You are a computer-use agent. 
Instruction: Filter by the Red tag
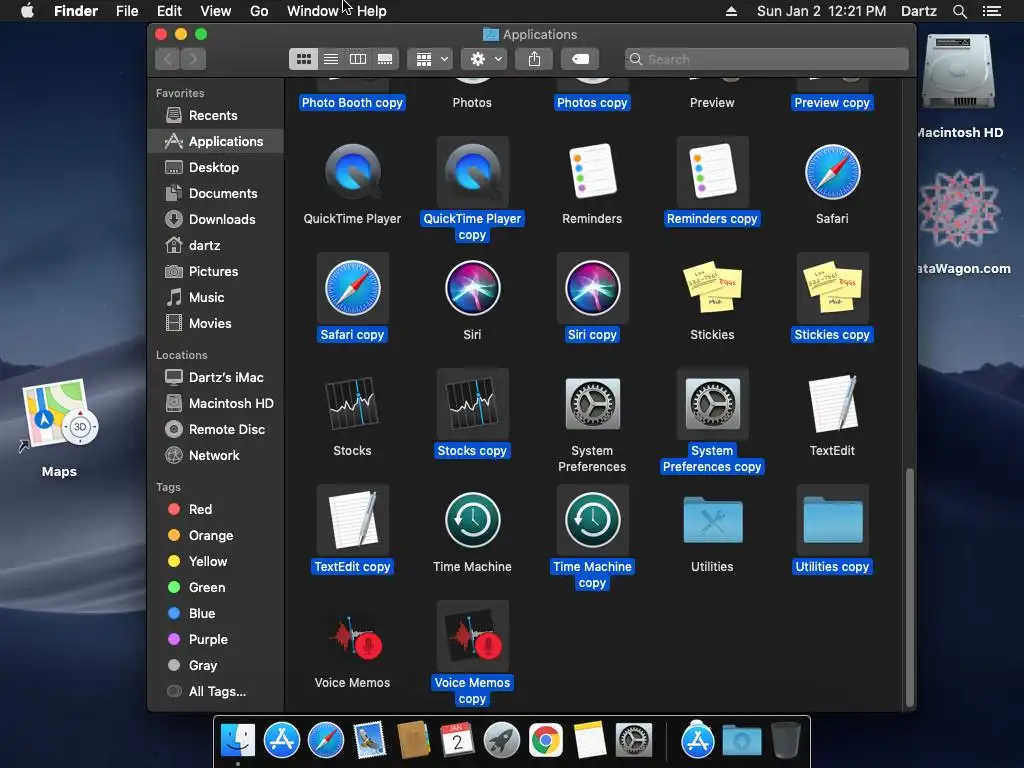coord(216,509)
